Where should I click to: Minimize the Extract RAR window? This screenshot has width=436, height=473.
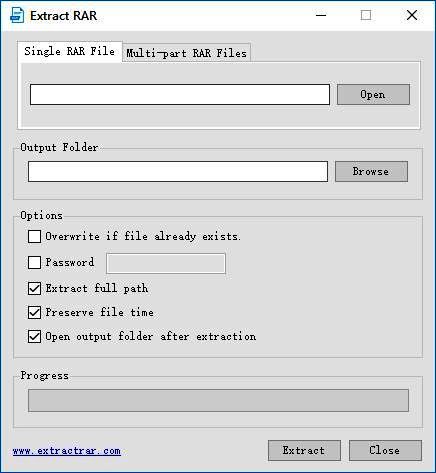[321, 15]
